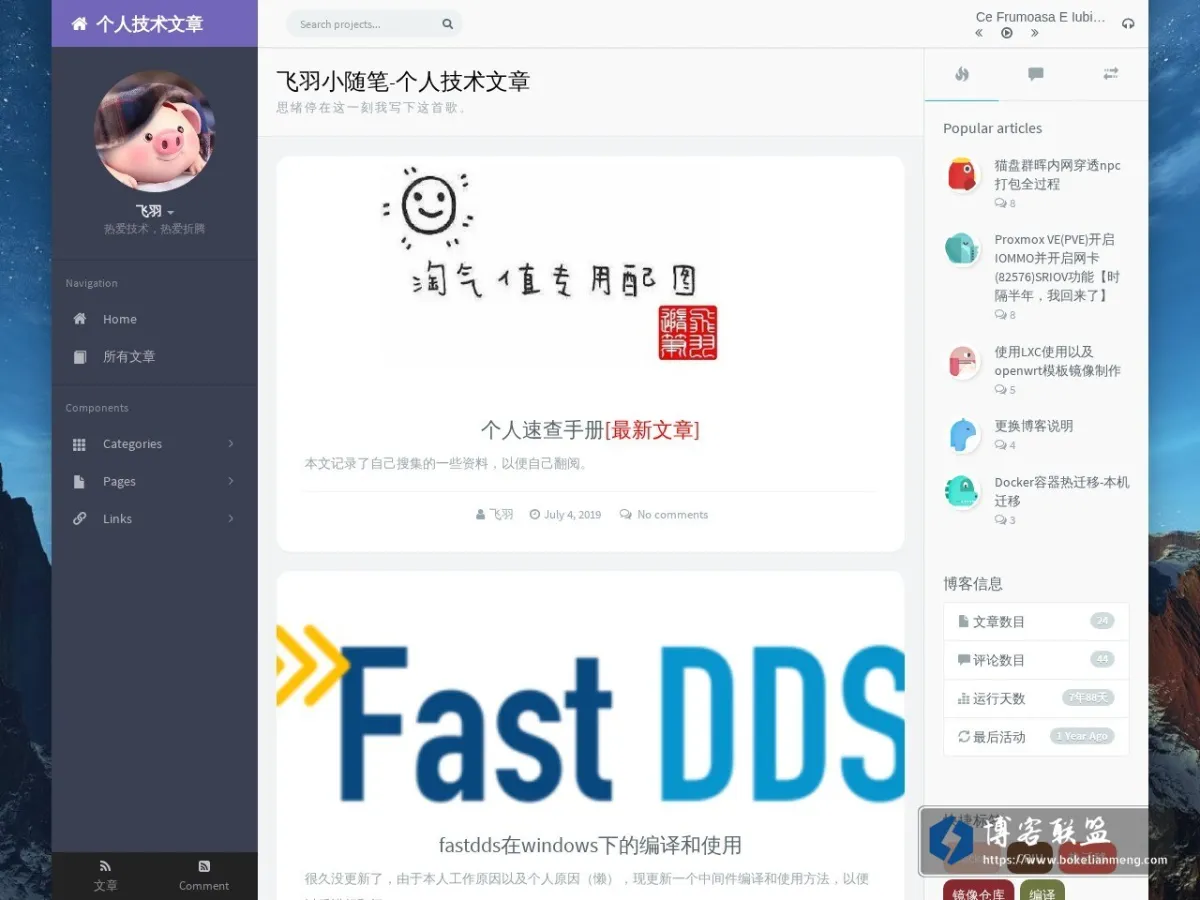Focus the Search projects input field

[365, 24]
